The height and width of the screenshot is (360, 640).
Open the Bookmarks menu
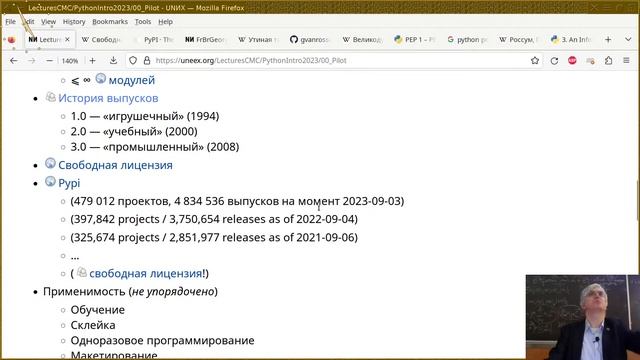(x=110, y=22)
